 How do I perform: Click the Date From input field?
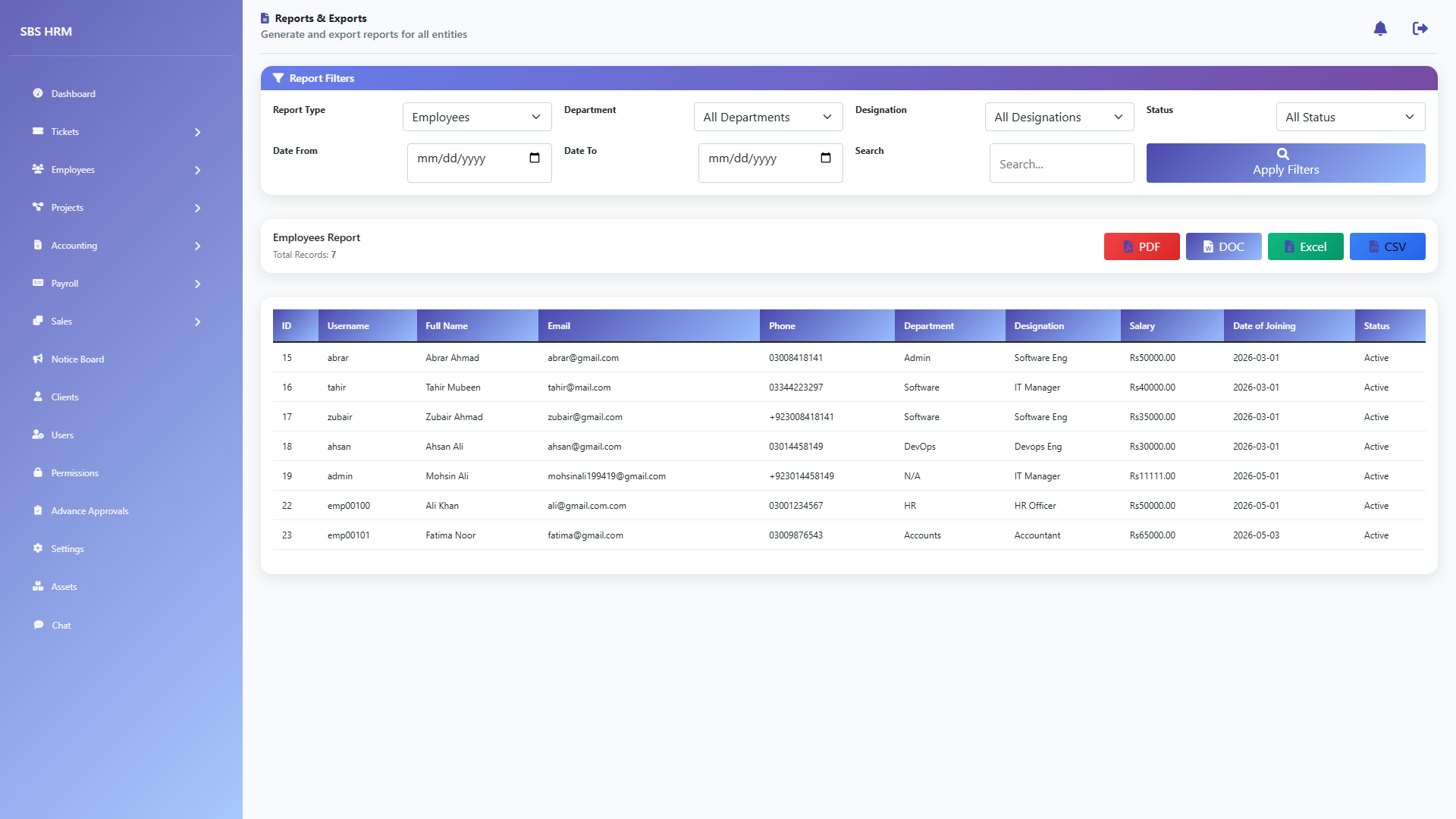click(479, 163)
